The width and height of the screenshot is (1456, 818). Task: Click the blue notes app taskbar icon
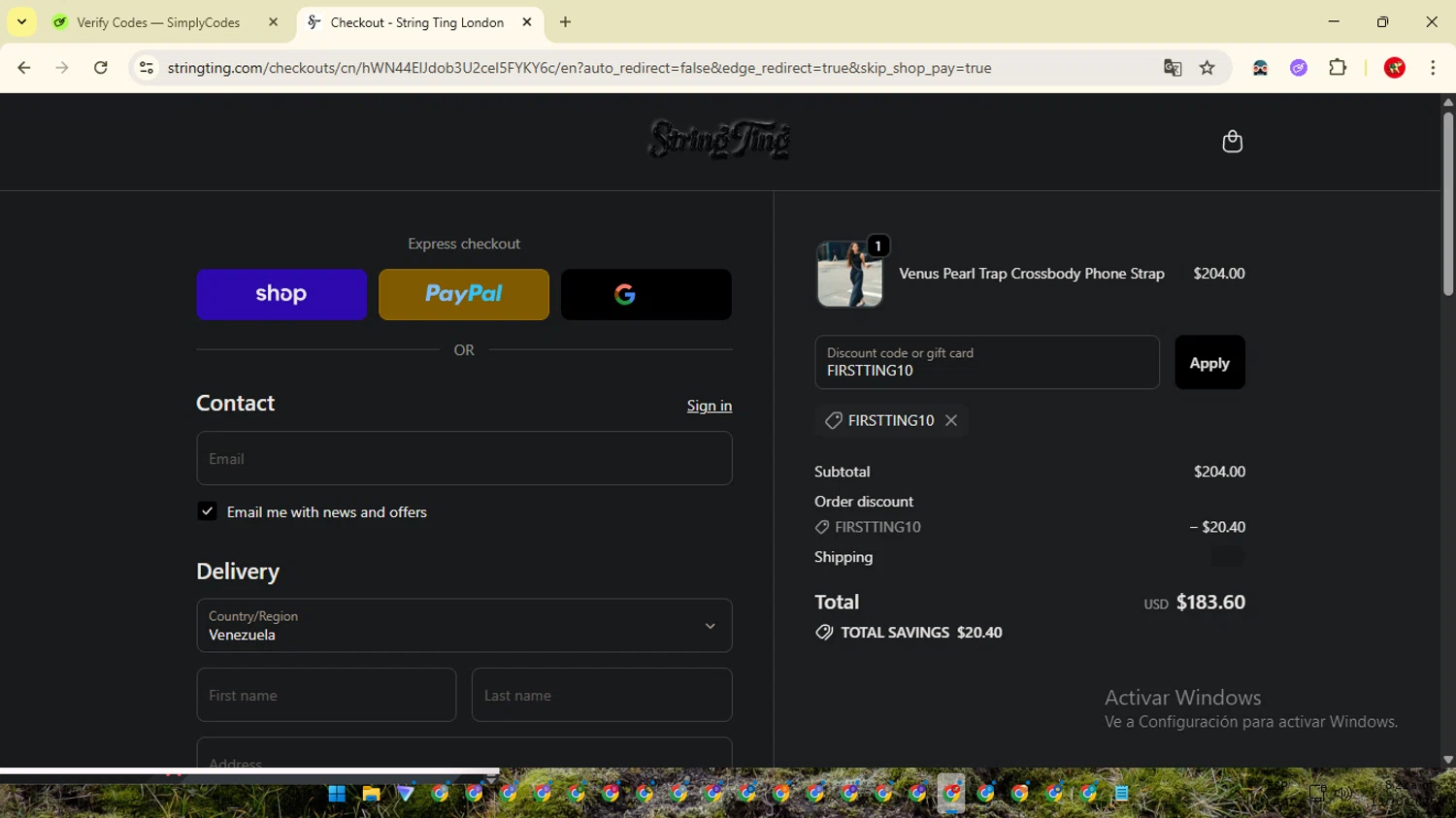(1122, 794)
